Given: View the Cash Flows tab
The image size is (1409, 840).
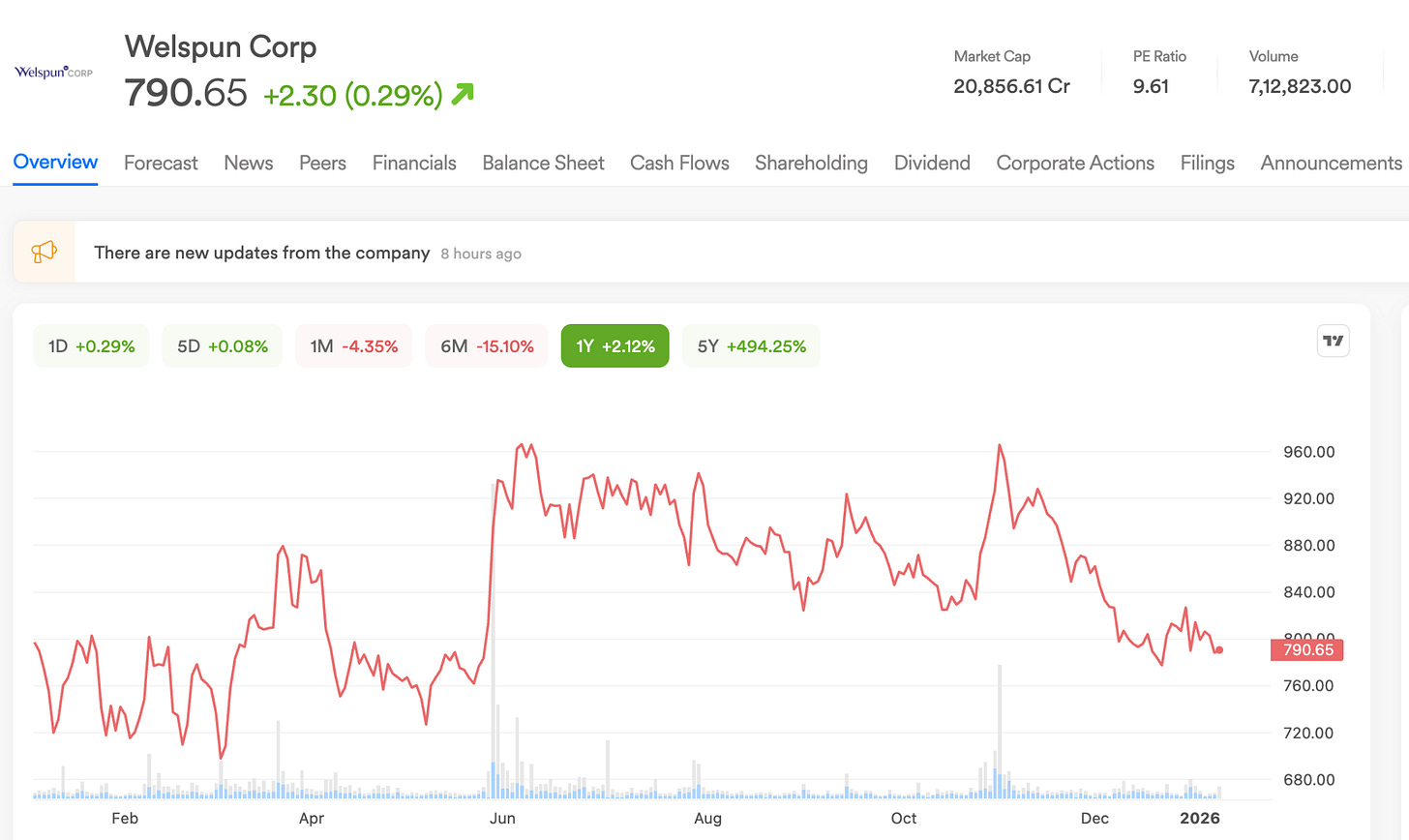Looking at the screenshot, I should click(x=679, y=163).
